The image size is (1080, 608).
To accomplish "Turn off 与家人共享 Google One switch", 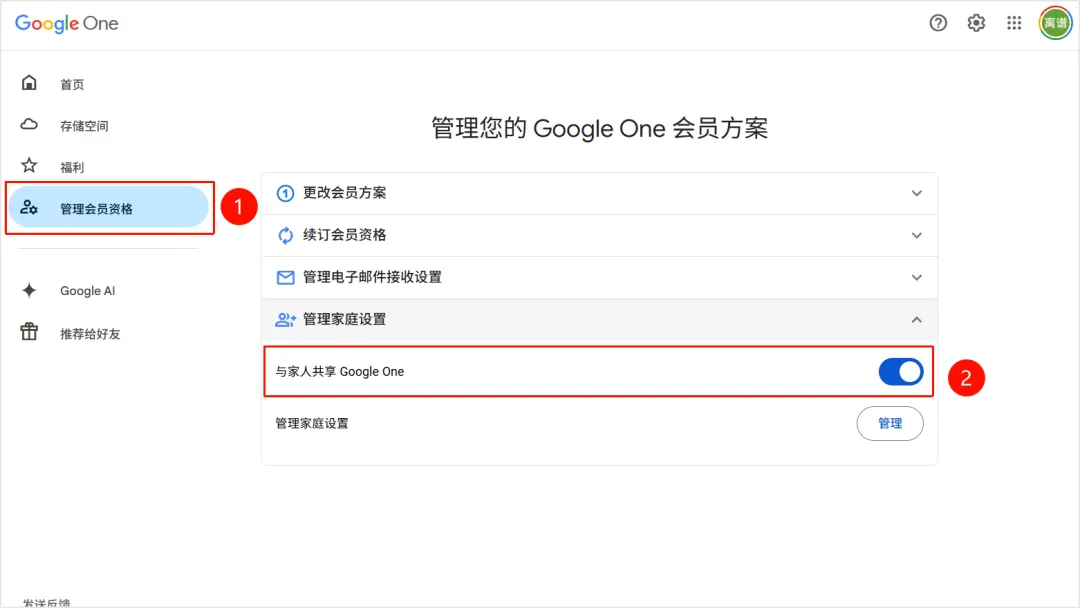I will tap(901, 372).
